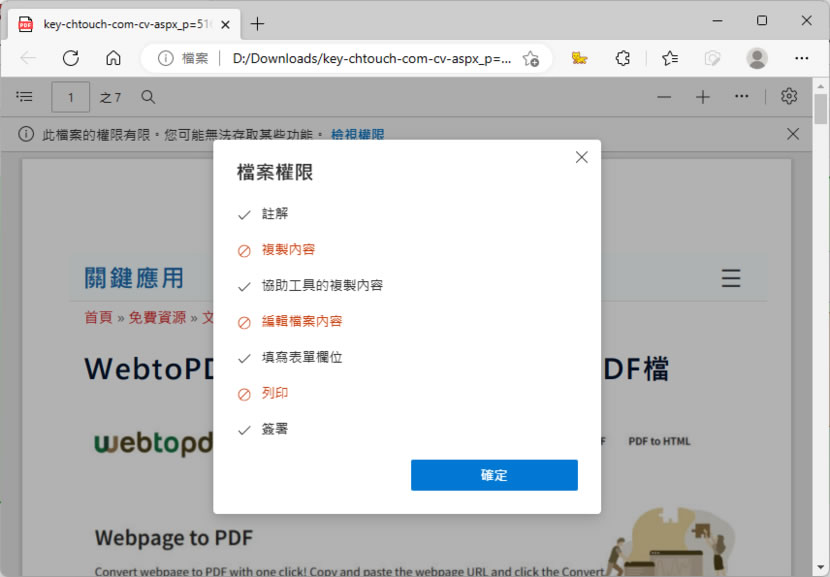Dismiss the permissions notification bar
The height and width of the screenshot is (577, 830).
(793, 134)
